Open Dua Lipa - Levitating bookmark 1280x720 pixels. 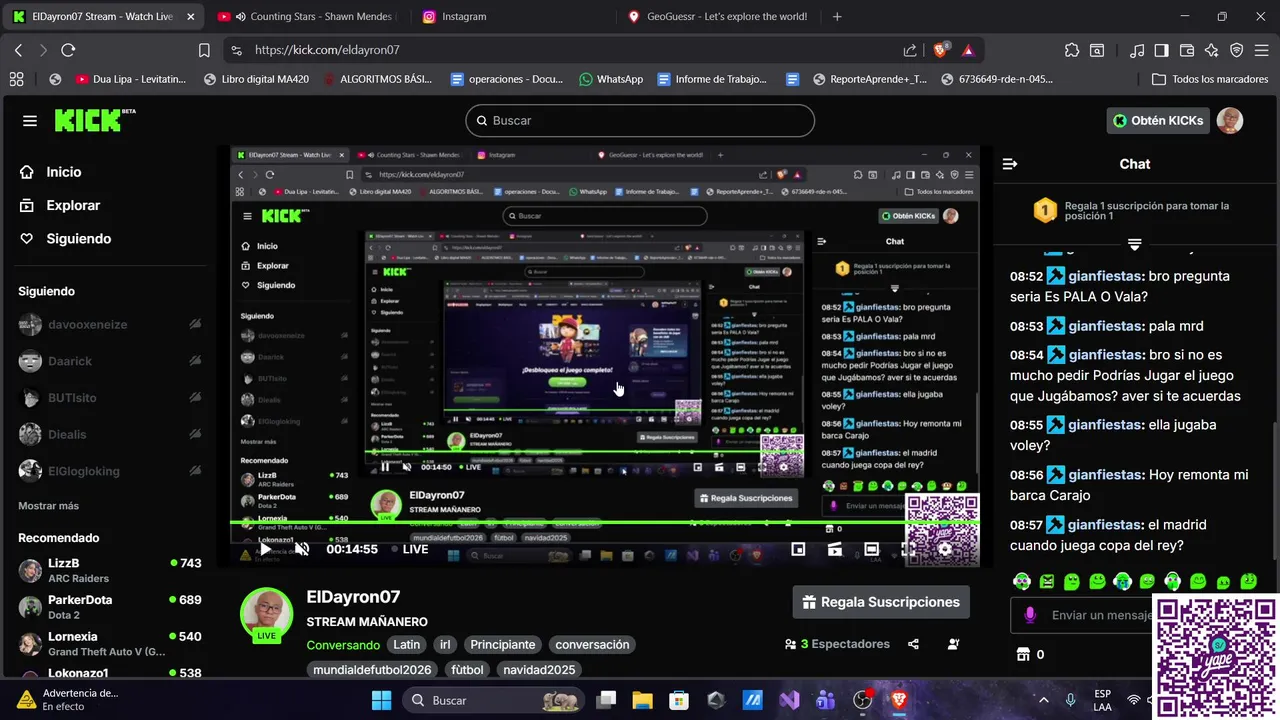point(130,79)
